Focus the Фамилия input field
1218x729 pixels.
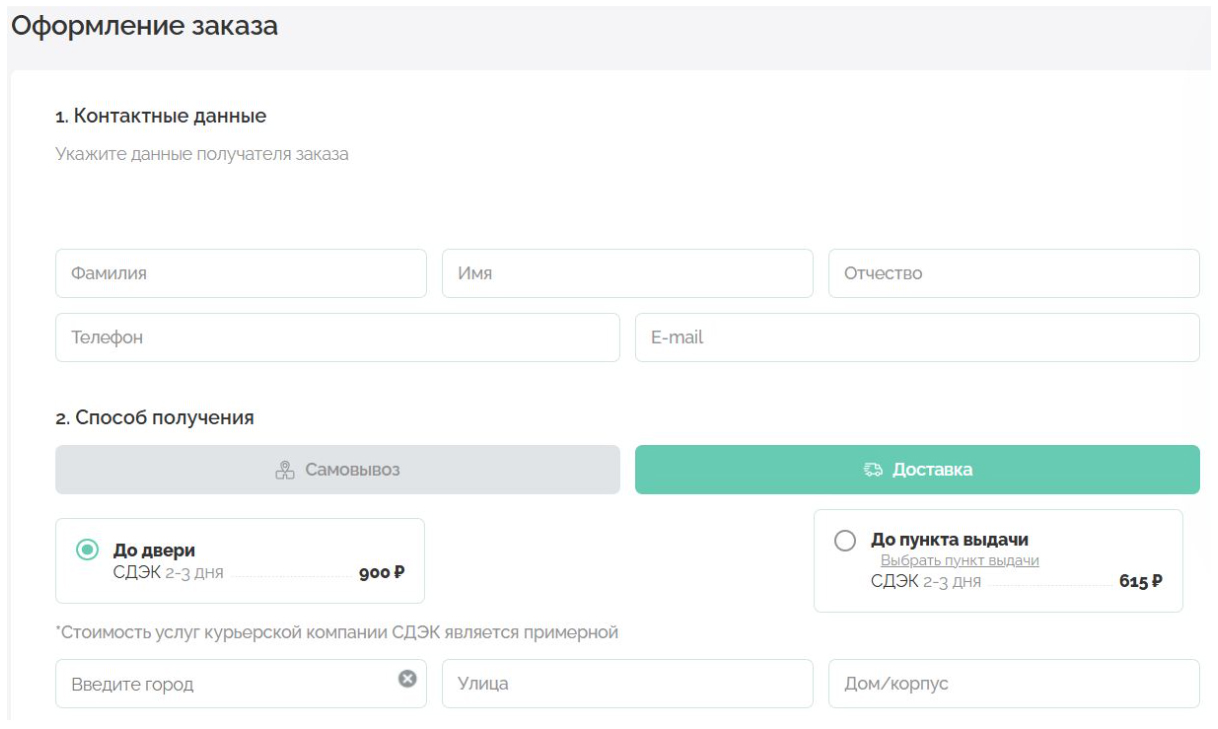click(240, 274)
